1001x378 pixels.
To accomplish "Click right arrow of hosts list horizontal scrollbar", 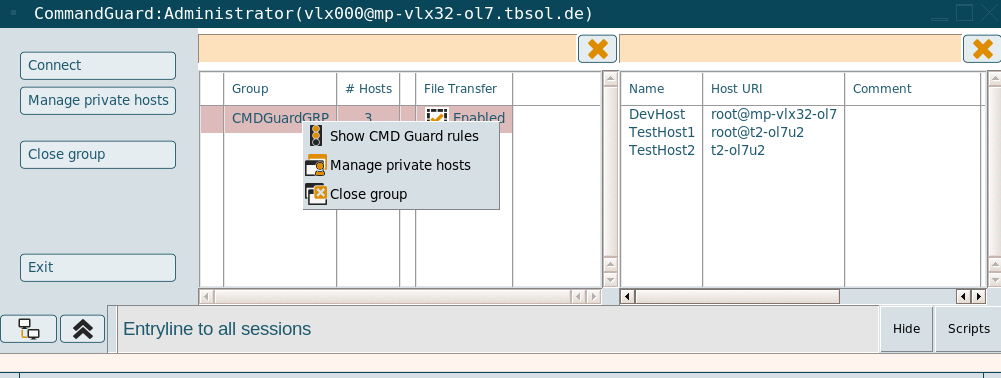I will point(979,296).
